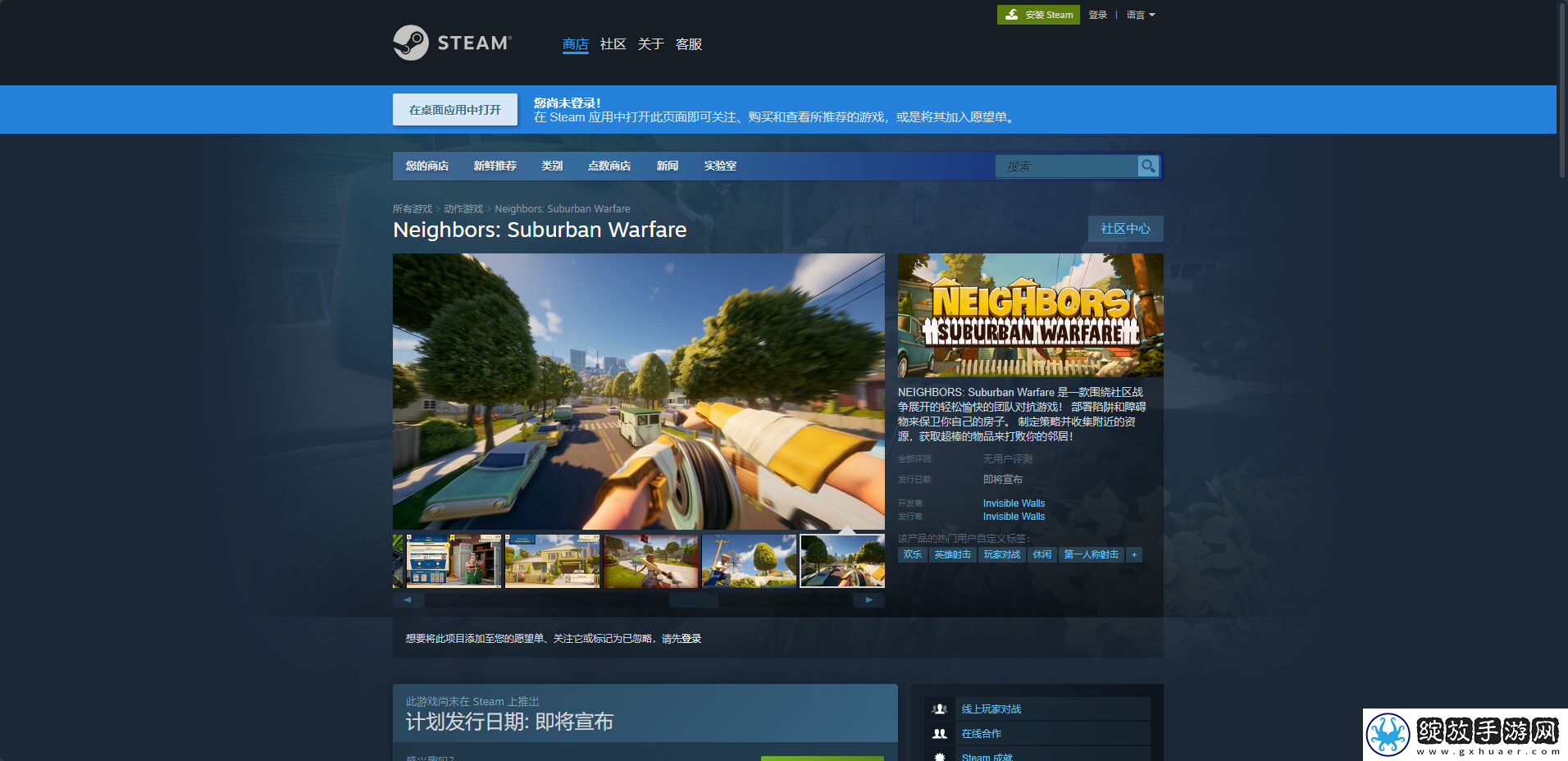Click the Neighbors: Suburban Warfare breadcrumb
Image resolution: width=1568 pixels, height=761 pixels.
(x=563, y=209)
